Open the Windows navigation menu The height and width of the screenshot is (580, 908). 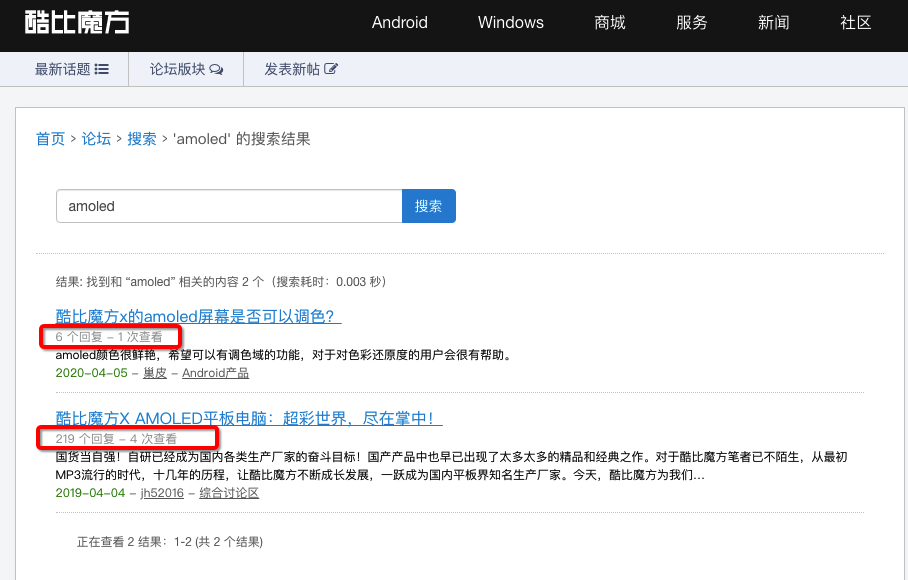[x=510, y=23]
